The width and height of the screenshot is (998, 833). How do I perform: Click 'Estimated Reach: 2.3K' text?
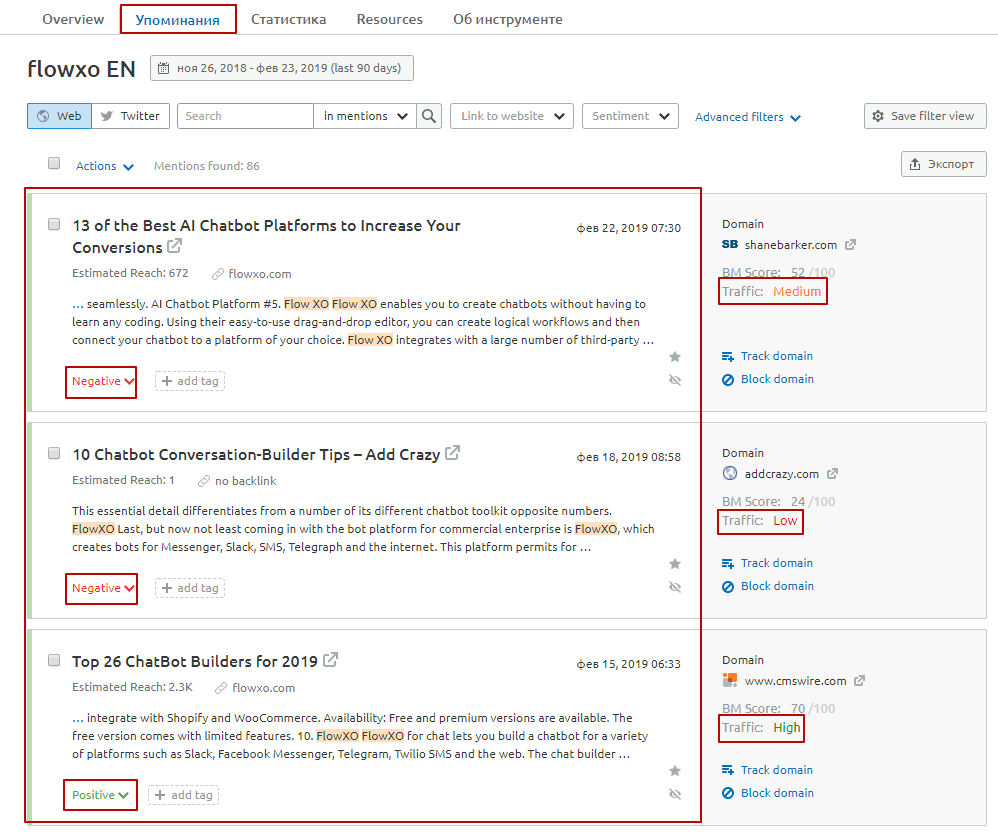tap(132, 687)
